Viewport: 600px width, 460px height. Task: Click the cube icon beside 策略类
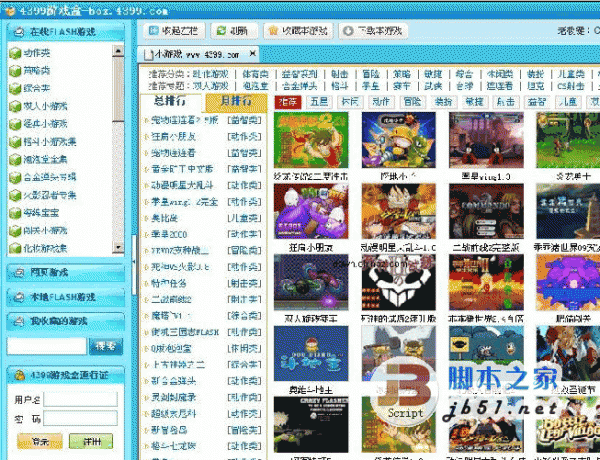15,71
